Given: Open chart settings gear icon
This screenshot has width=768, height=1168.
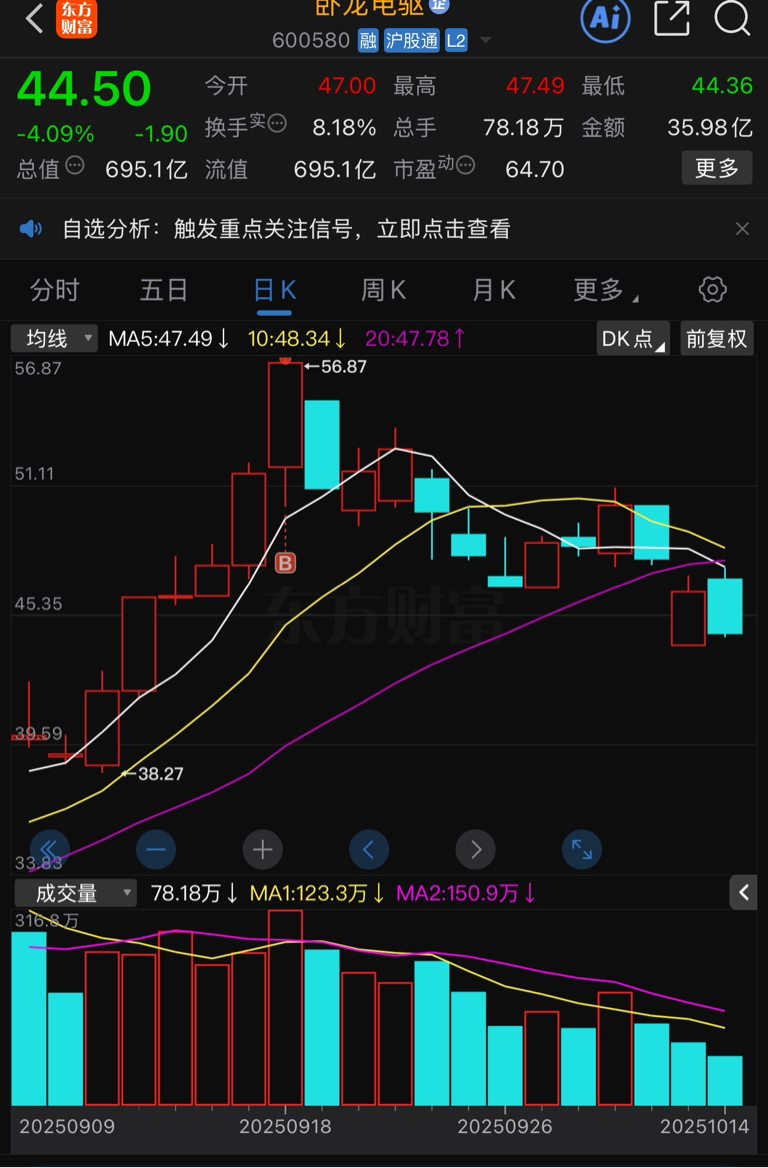Looking at the screenshot, I should coord(712,290).
